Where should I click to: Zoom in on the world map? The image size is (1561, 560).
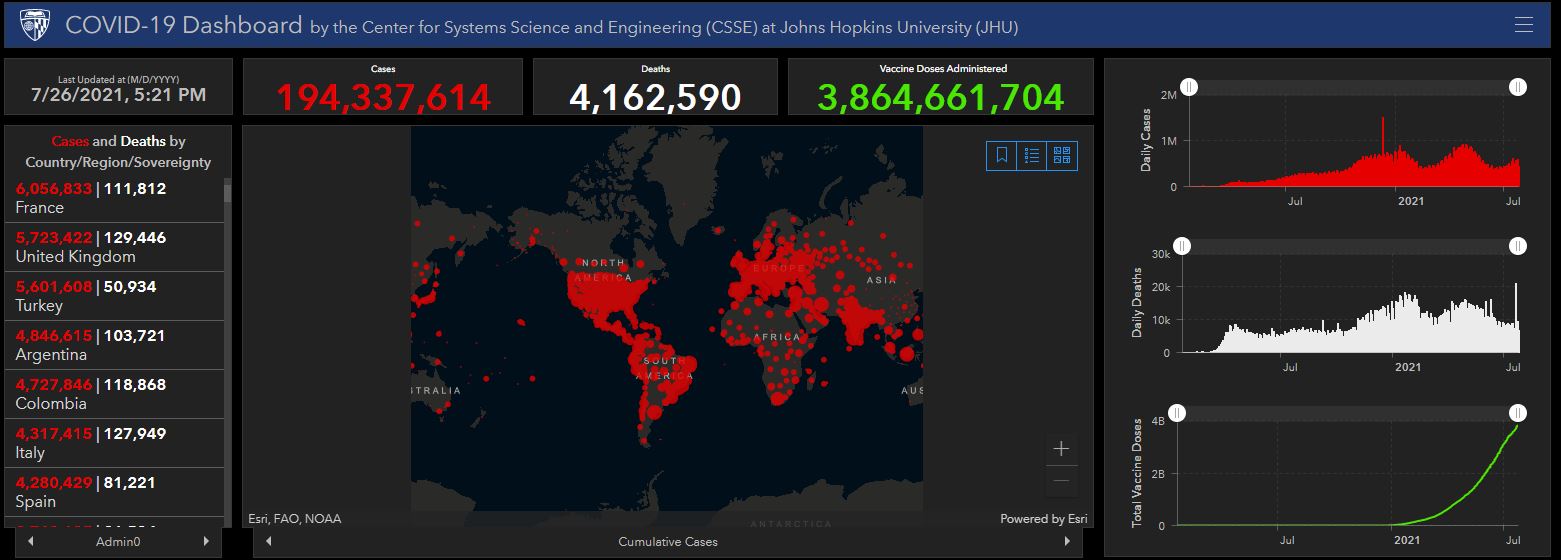click(1061, 449)
